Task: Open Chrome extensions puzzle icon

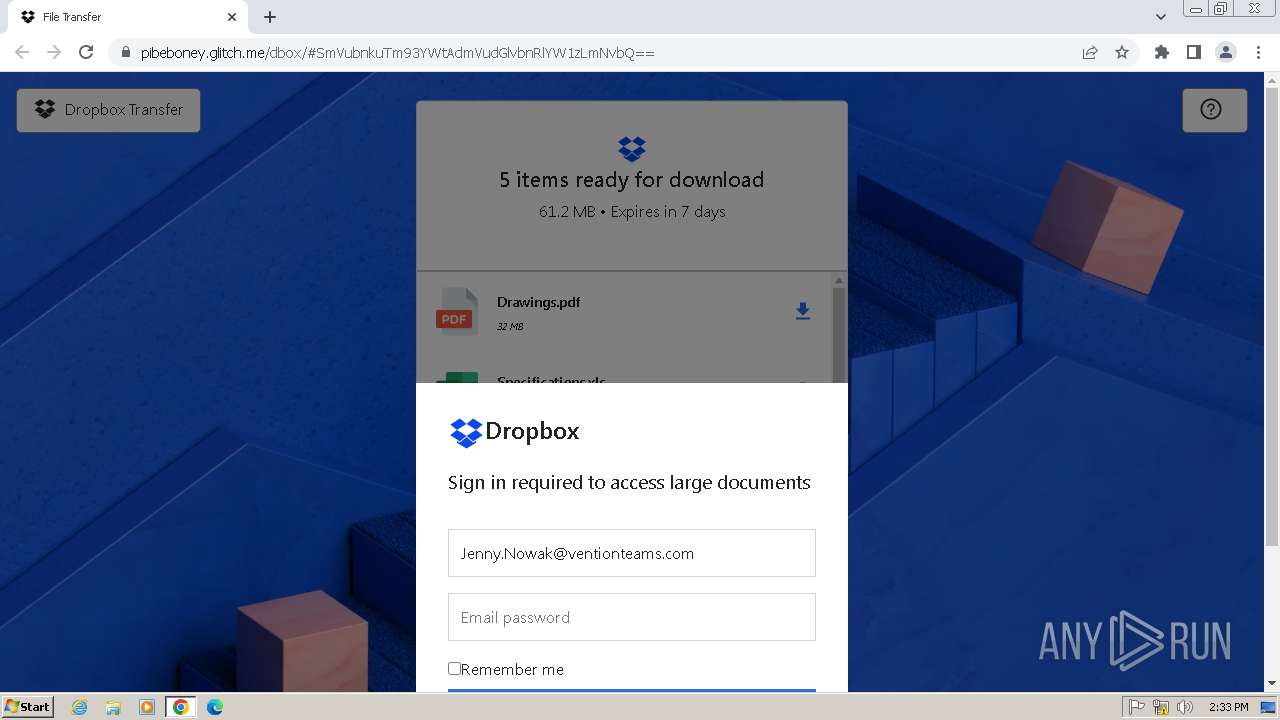Action: [1162, 52]
